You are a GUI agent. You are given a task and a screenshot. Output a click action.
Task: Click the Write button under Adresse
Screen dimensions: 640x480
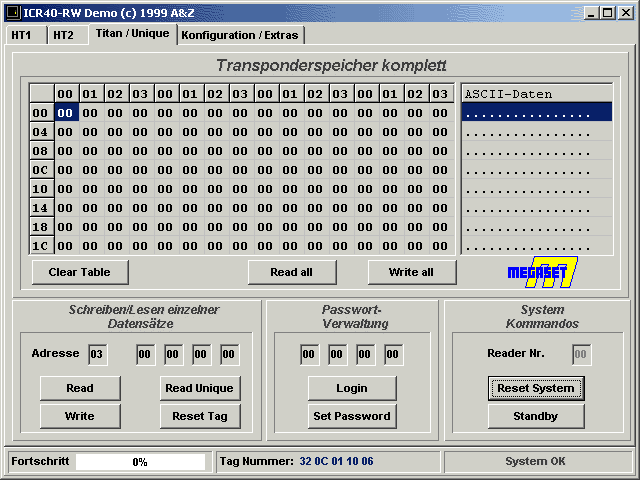[x=80, y=416]
